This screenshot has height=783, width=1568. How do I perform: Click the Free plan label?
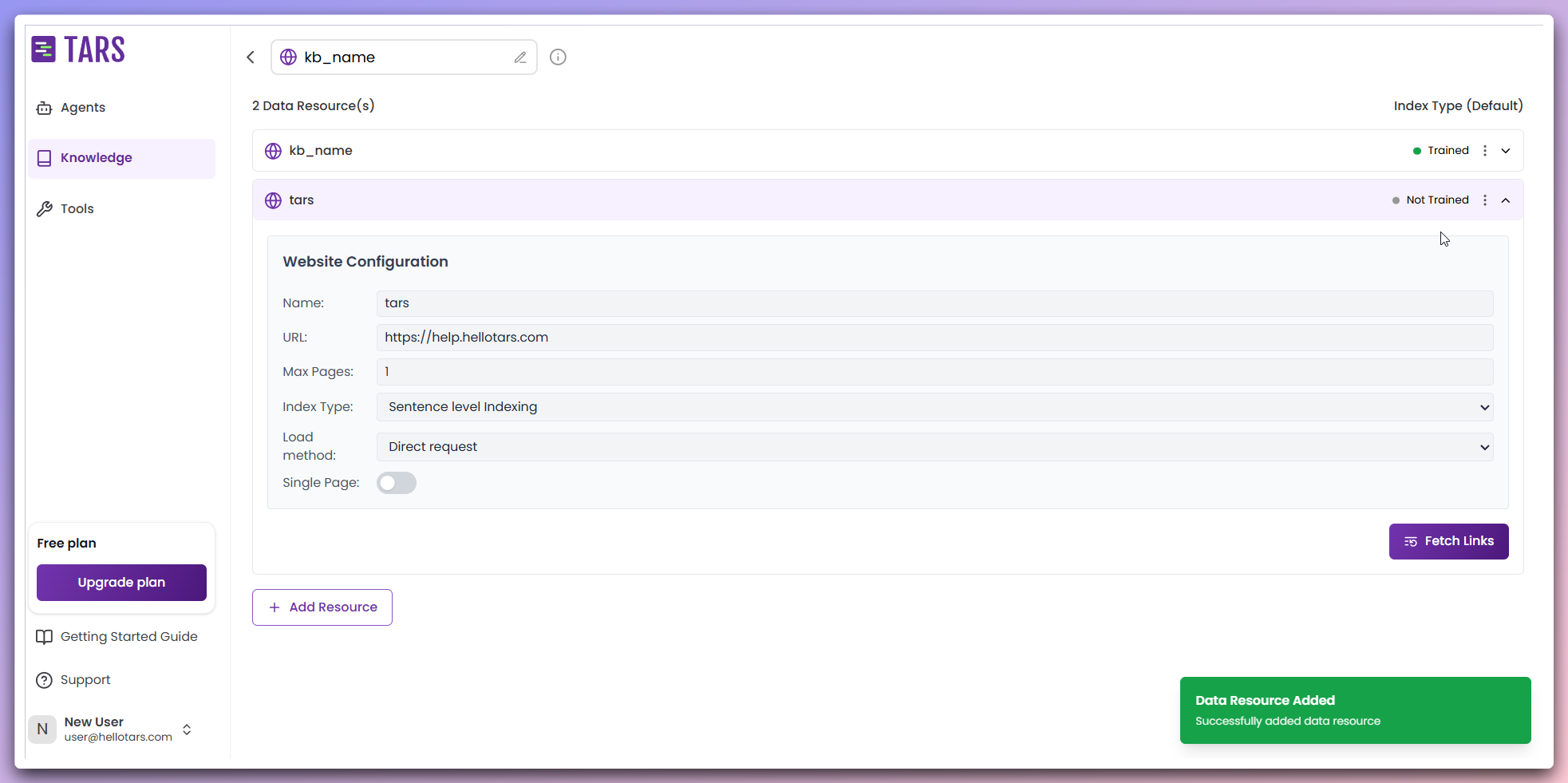[66, 544]
